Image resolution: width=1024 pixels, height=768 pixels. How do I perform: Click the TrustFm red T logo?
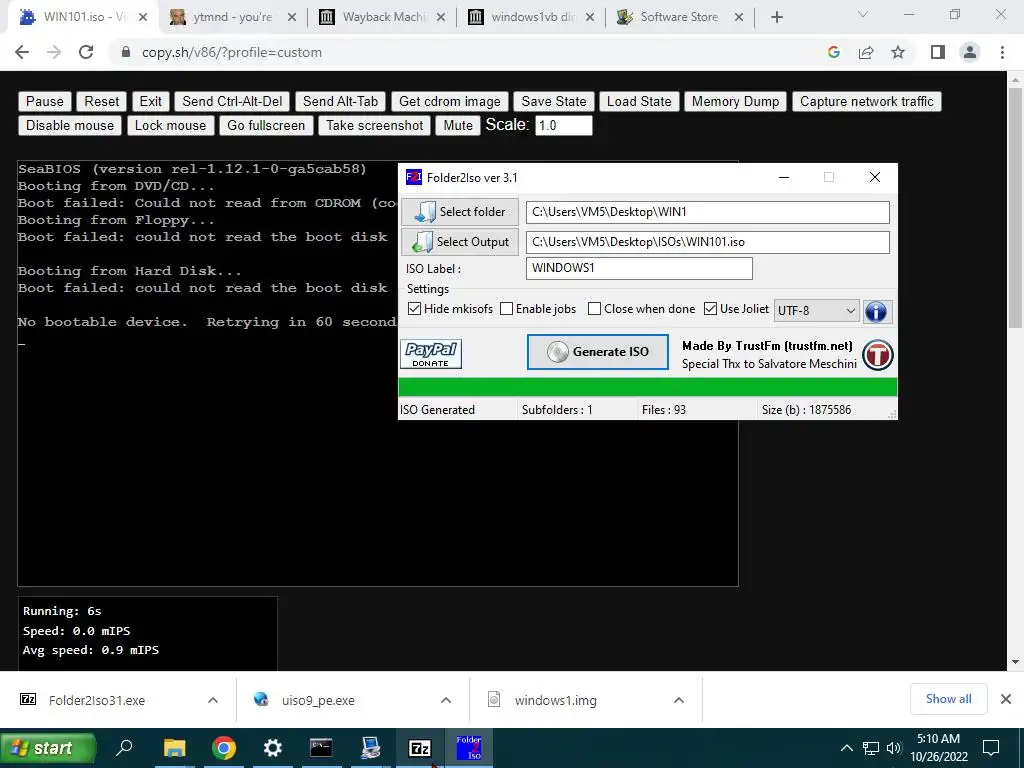[x=877, y=355]
